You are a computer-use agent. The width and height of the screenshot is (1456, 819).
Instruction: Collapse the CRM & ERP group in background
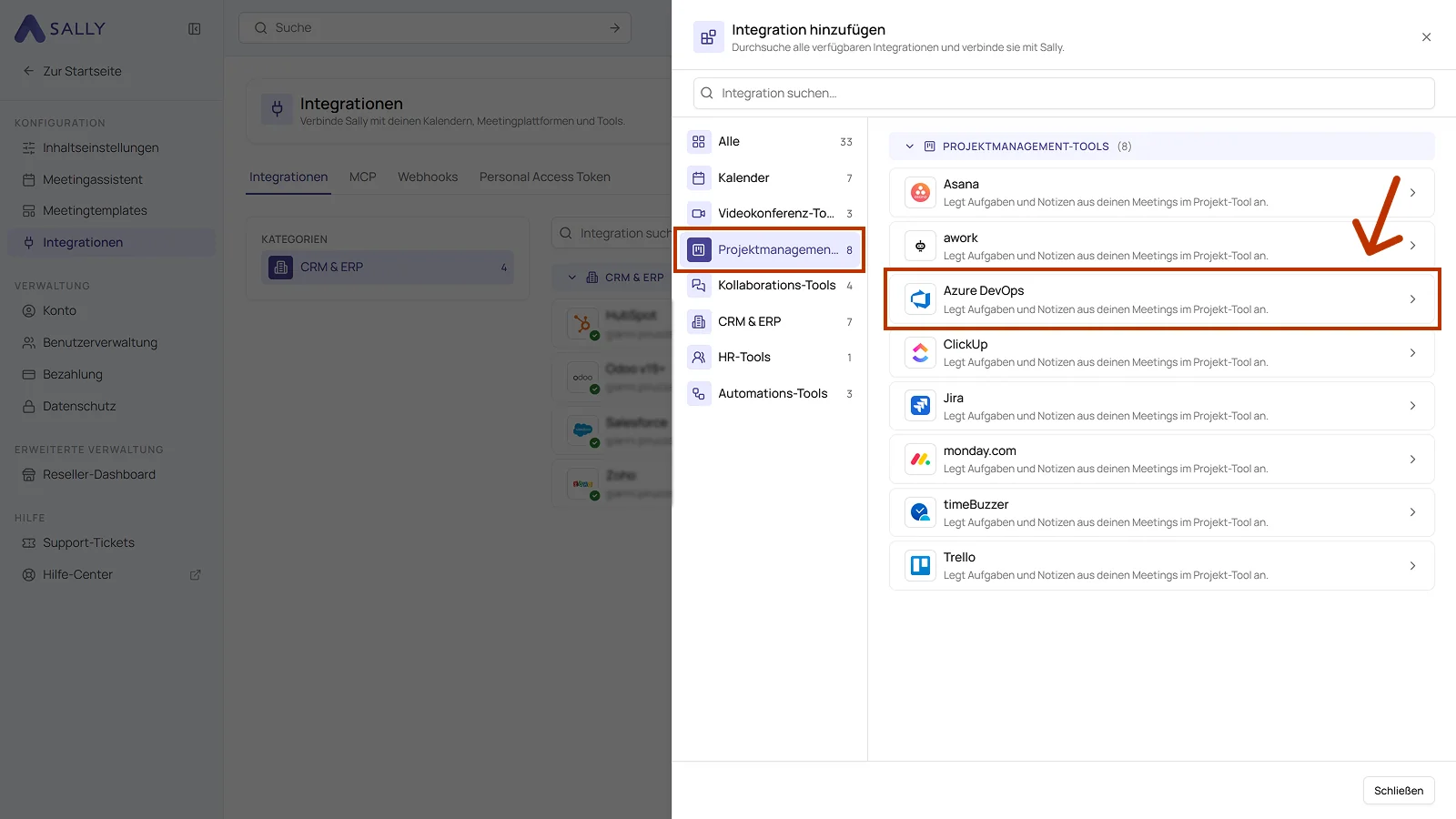[571, 278]
